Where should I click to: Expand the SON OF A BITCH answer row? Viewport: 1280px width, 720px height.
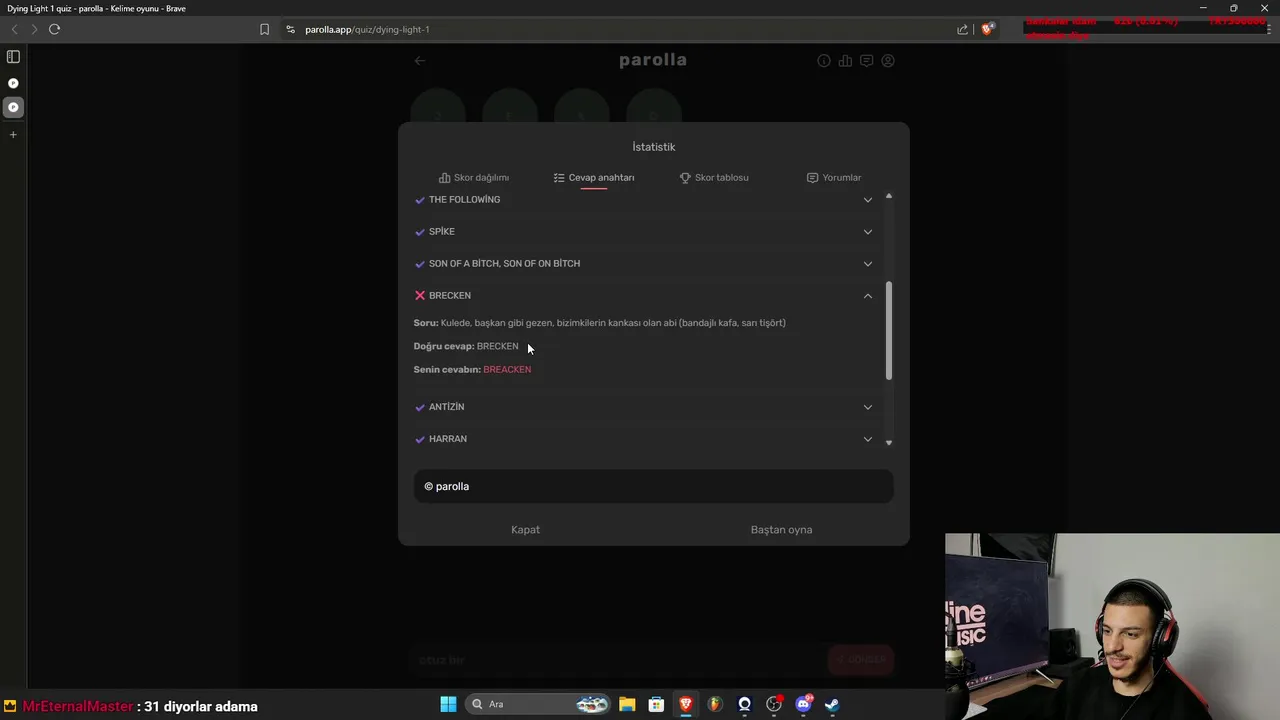click(645, 264)
